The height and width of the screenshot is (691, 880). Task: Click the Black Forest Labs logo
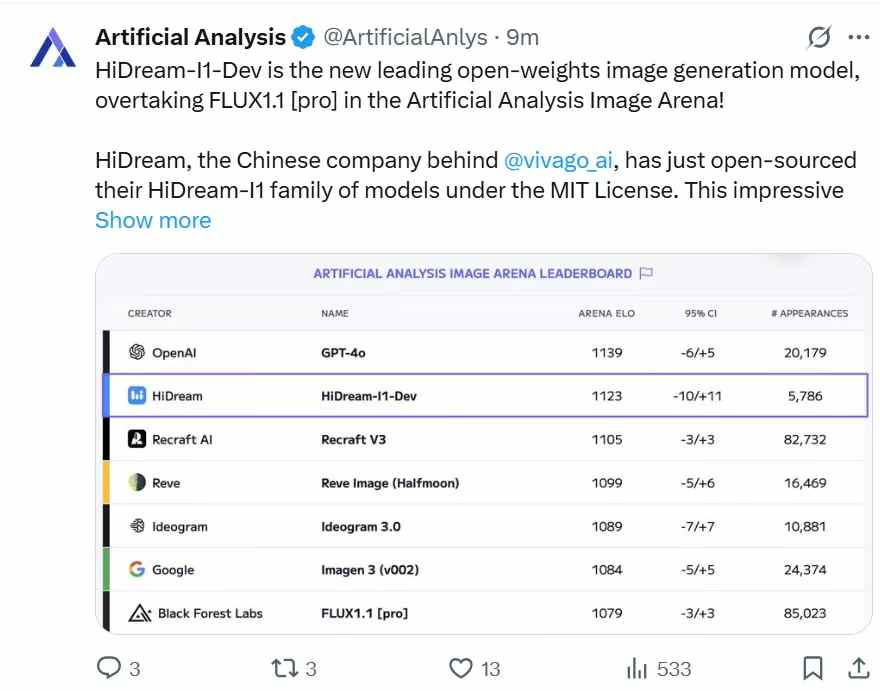click(139, 613)
